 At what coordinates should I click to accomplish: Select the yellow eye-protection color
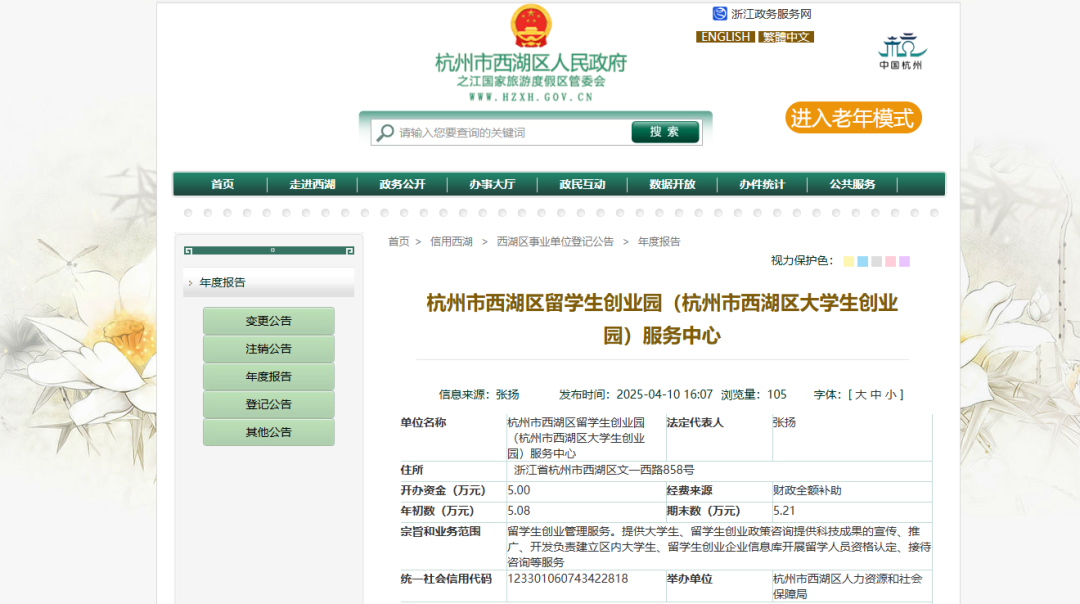[x=849, y=262]
